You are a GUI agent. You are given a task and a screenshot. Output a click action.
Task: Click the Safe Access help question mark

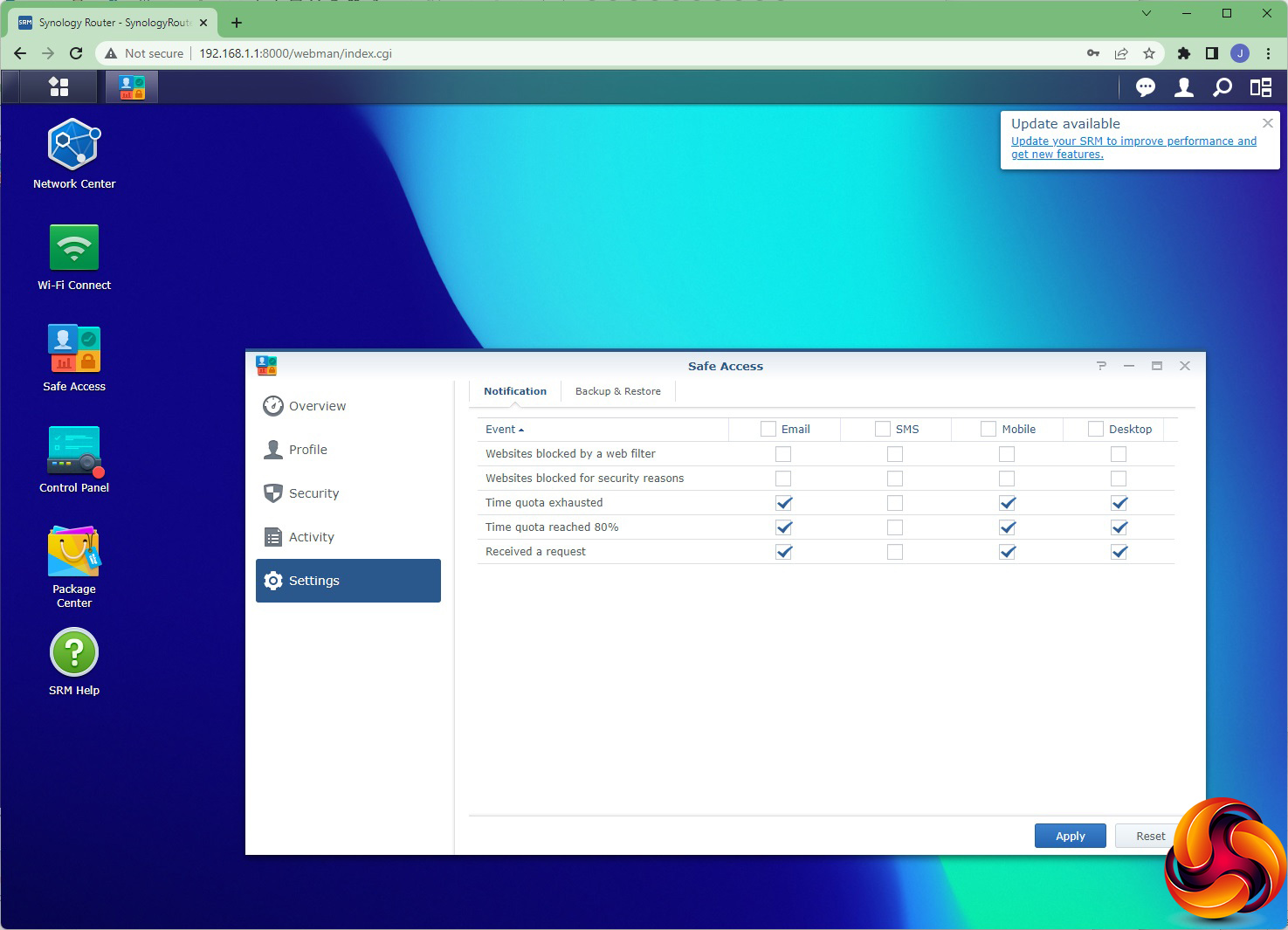pos(1101,366)
